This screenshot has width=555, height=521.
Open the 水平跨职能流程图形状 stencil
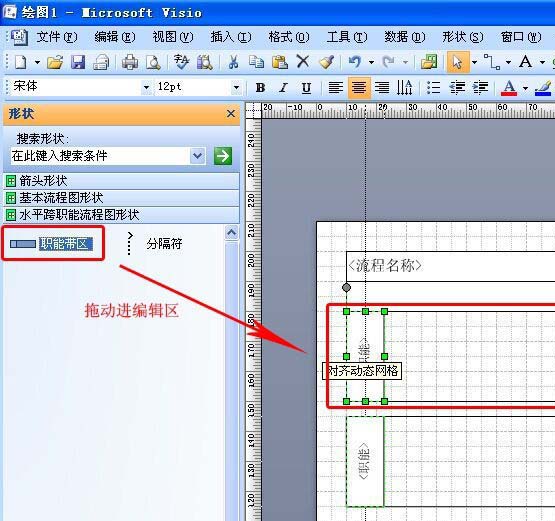tap(121, 214)
